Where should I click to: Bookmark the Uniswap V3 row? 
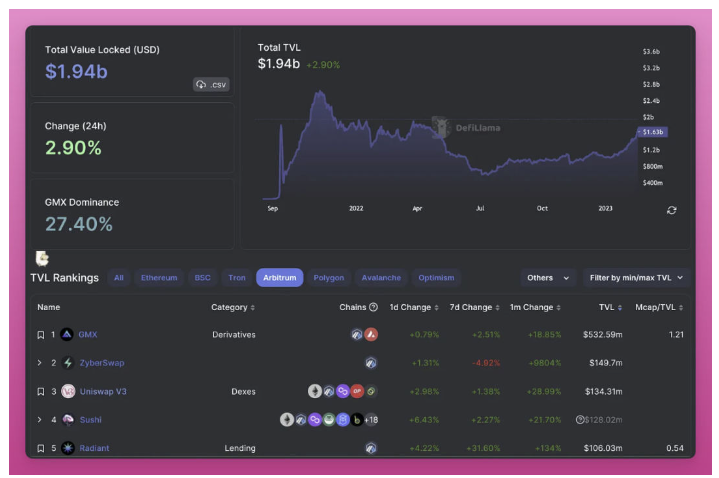[41, 391]
